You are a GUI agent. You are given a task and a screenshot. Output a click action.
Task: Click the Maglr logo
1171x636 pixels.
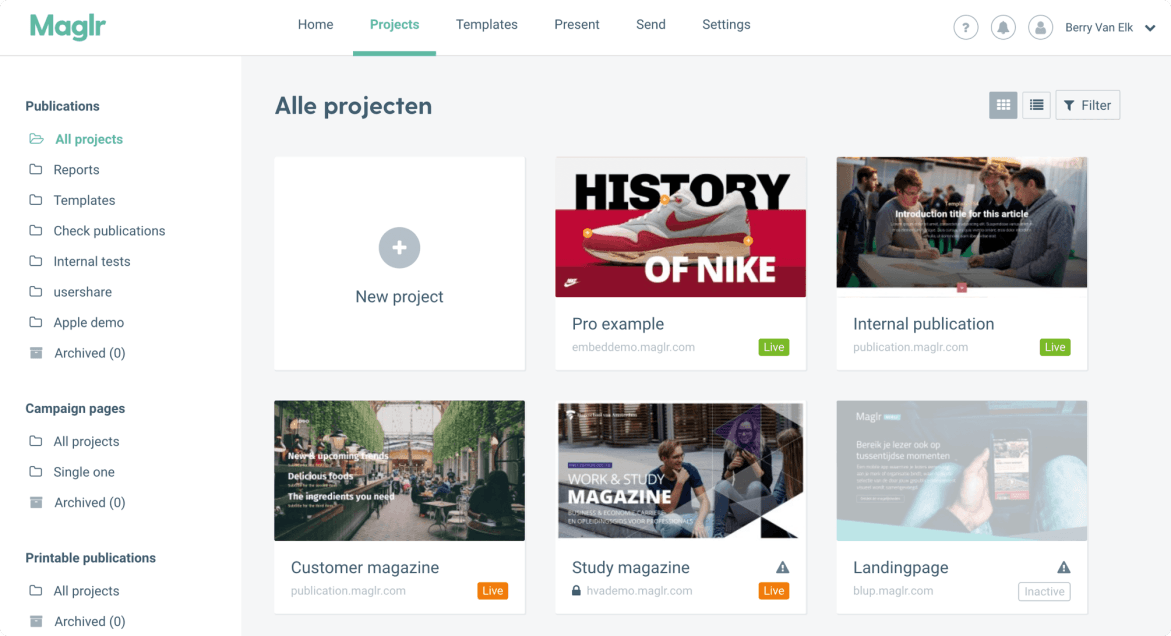67,27
